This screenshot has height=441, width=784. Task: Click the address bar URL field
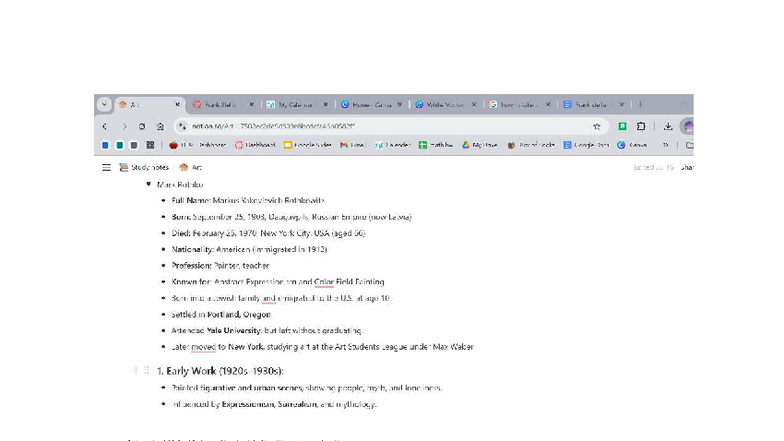pyautogui.click(x=380, y=127)
